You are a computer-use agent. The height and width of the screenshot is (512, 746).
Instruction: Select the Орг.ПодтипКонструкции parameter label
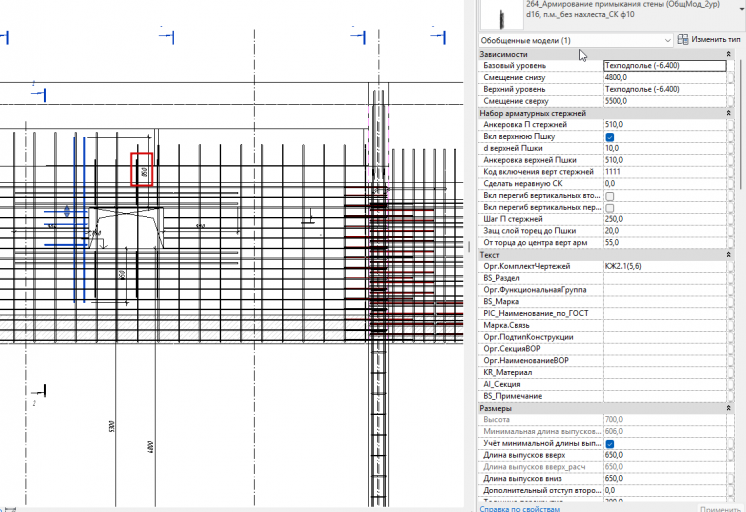click(528, 337)
